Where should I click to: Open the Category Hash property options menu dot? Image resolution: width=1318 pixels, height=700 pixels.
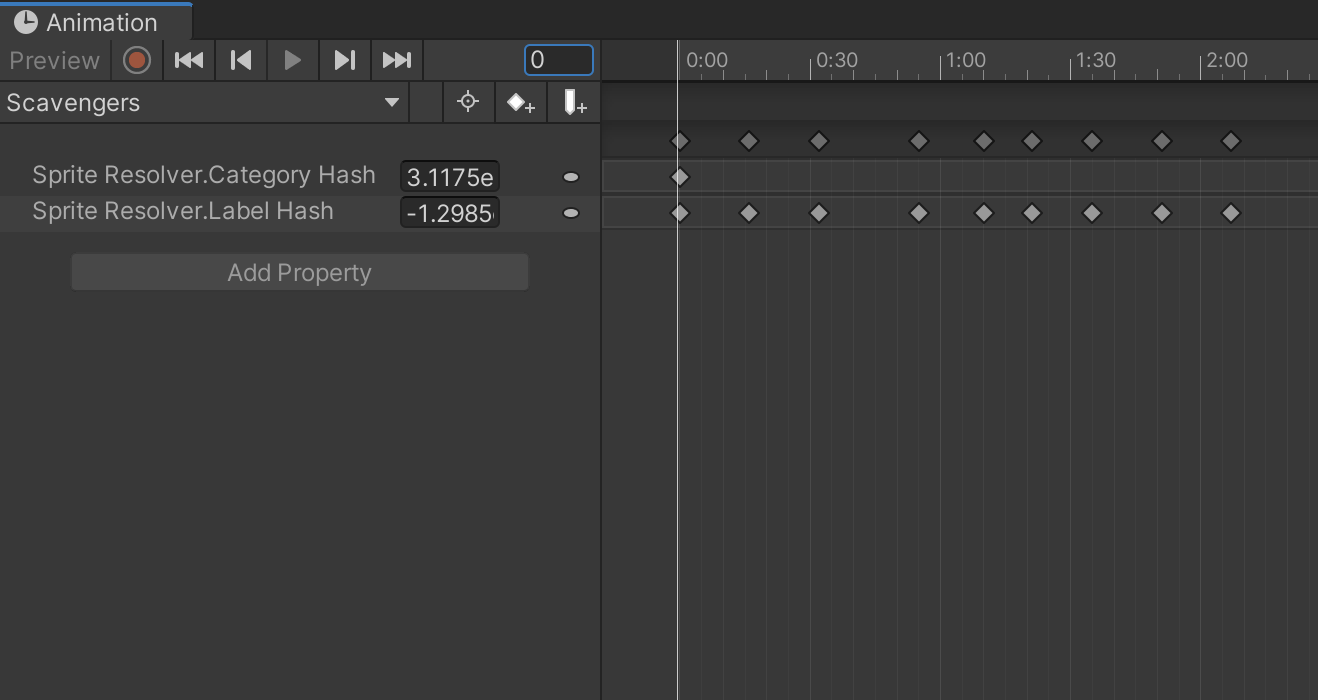pyautogui.click(x=571, y=177)
